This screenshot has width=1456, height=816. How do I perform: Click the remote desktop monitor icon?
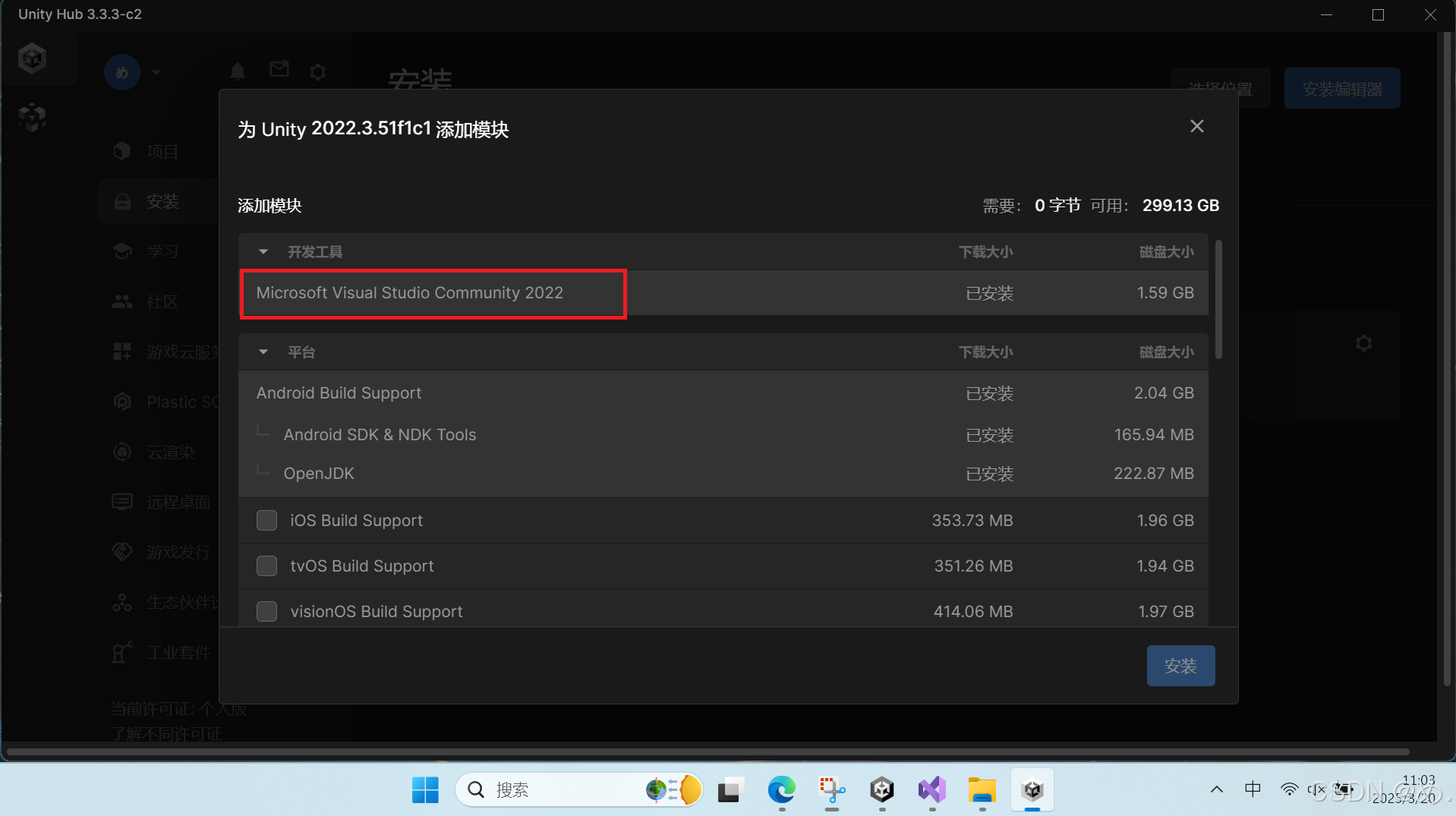[x=122, y=502]
